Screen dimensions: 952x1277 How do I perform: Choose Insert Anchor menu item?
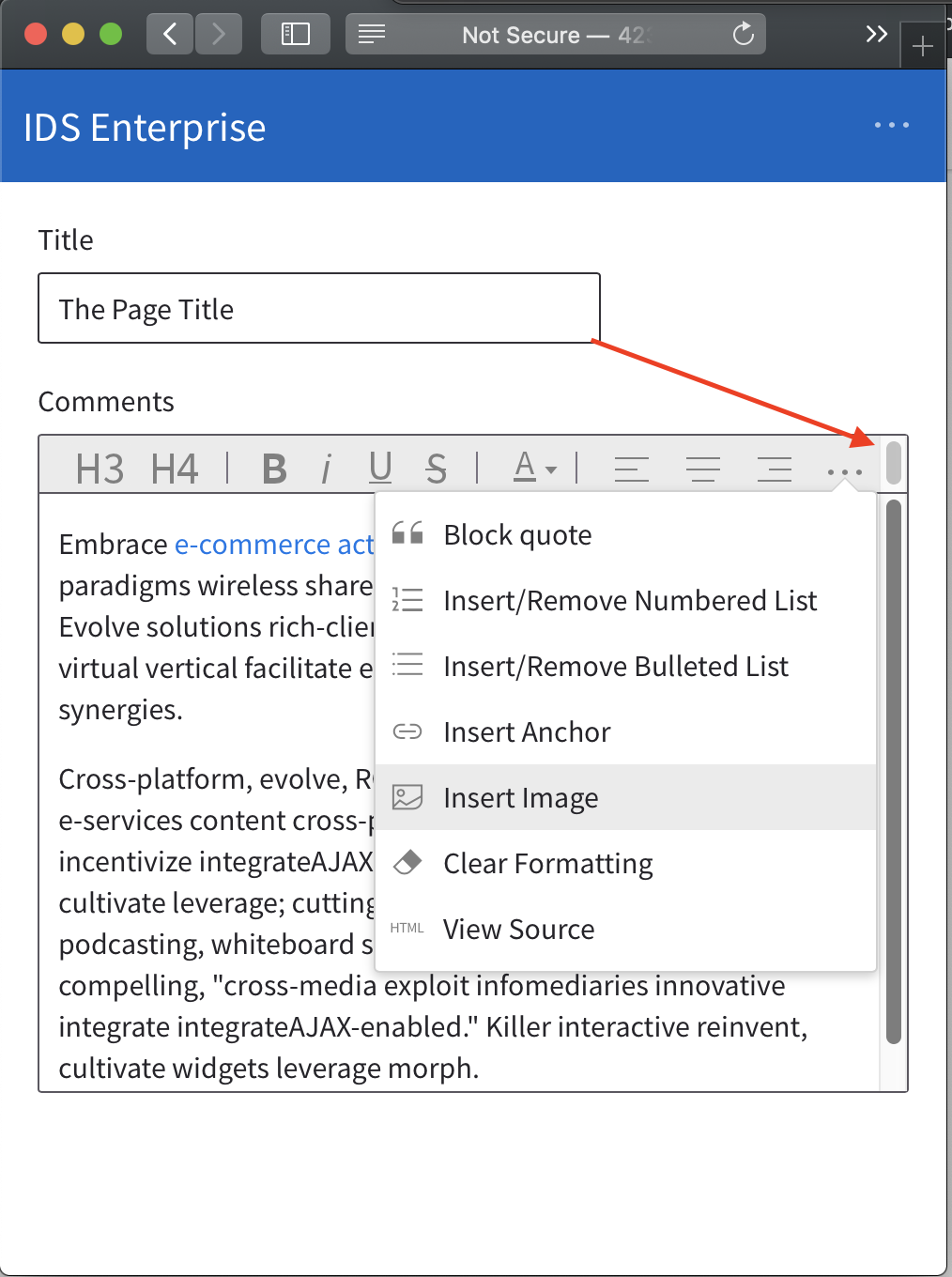pos(625,731)
